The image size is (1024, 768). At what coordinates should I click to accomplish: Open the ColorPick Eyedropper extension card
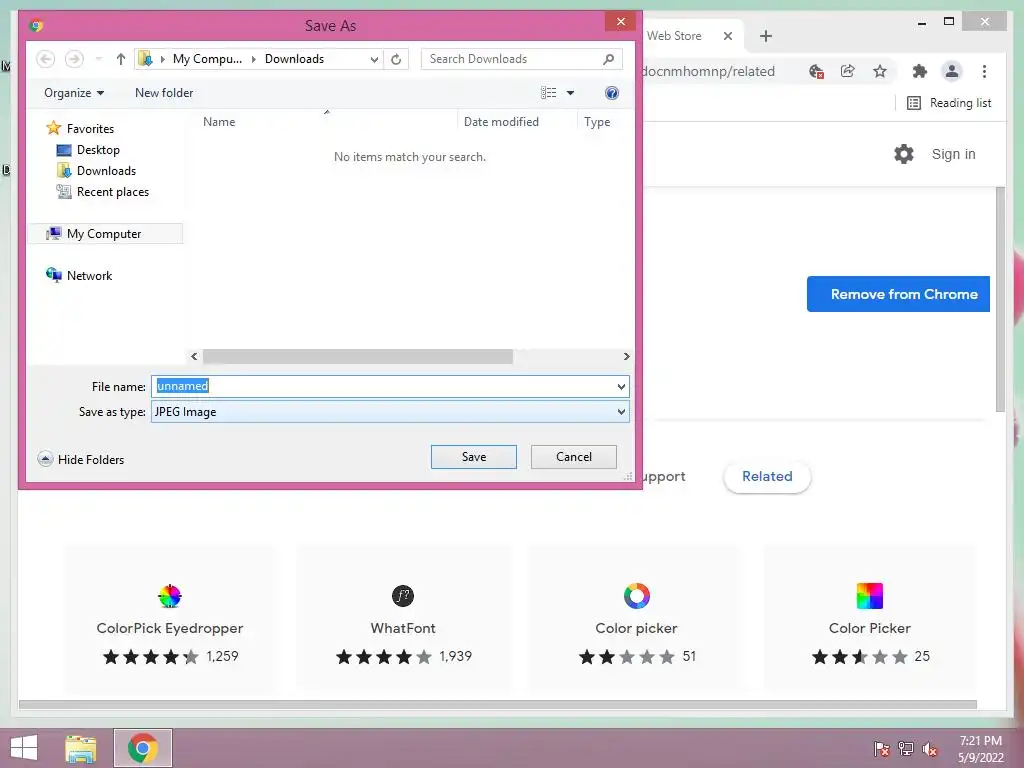170,619
